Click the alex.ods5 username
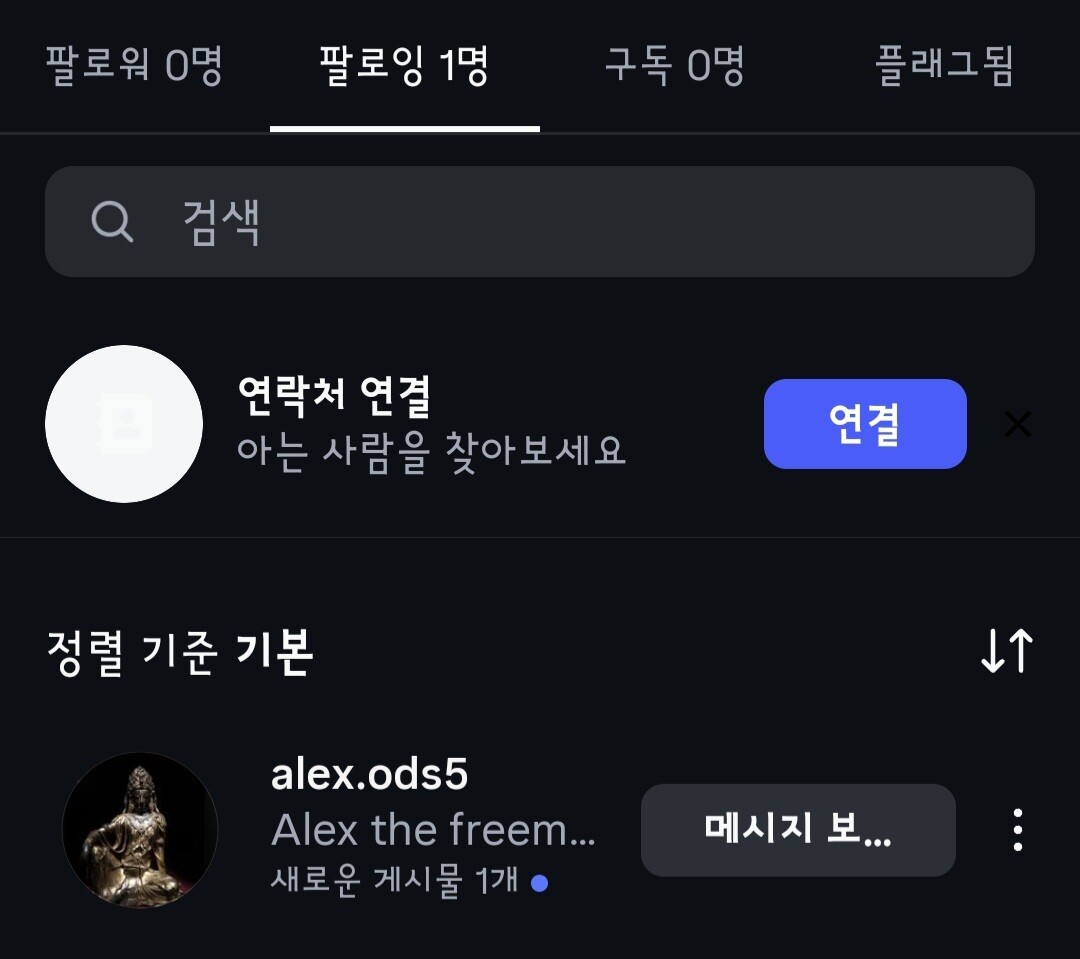1080x959 pixels. point(369,775)
